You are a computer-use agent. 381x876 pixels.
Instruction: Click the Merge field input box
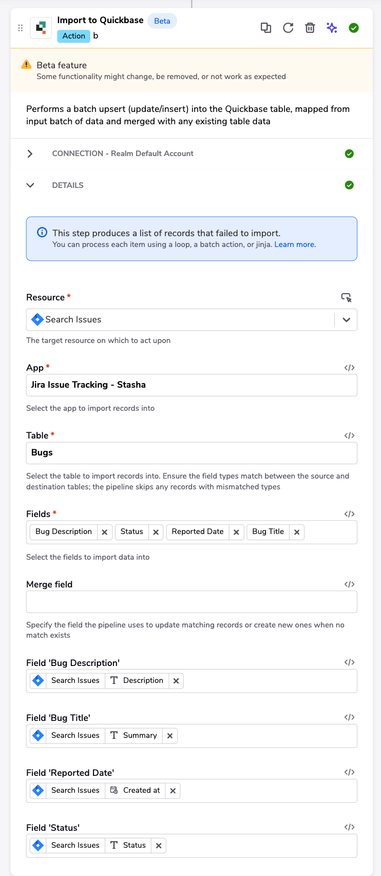(192, 602)
